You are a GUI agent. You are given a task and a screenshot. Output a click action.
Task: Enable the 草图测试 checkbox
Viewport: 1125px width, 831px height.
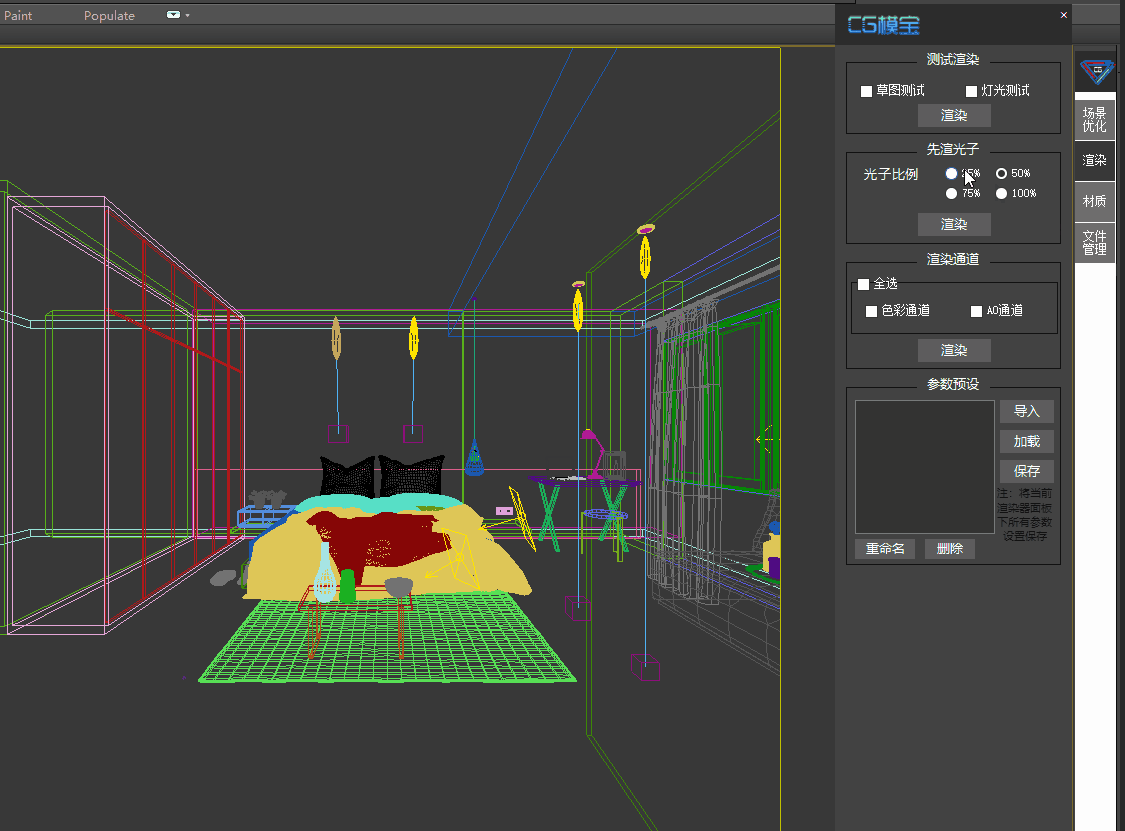[x=867, y=91]
